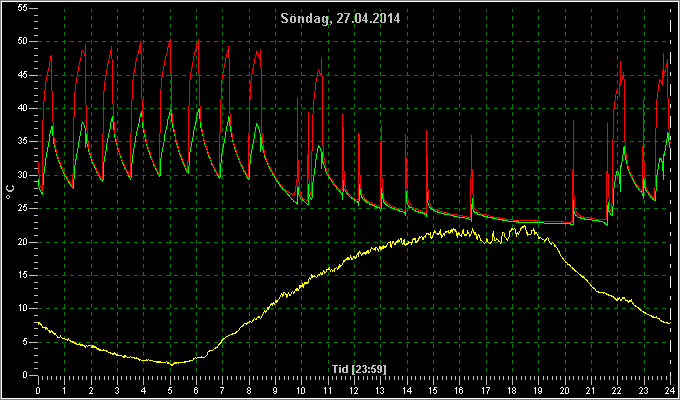Select hour 22 on the time axis
The height and width of the screenshot is (400, 680).
pos(618,390)
